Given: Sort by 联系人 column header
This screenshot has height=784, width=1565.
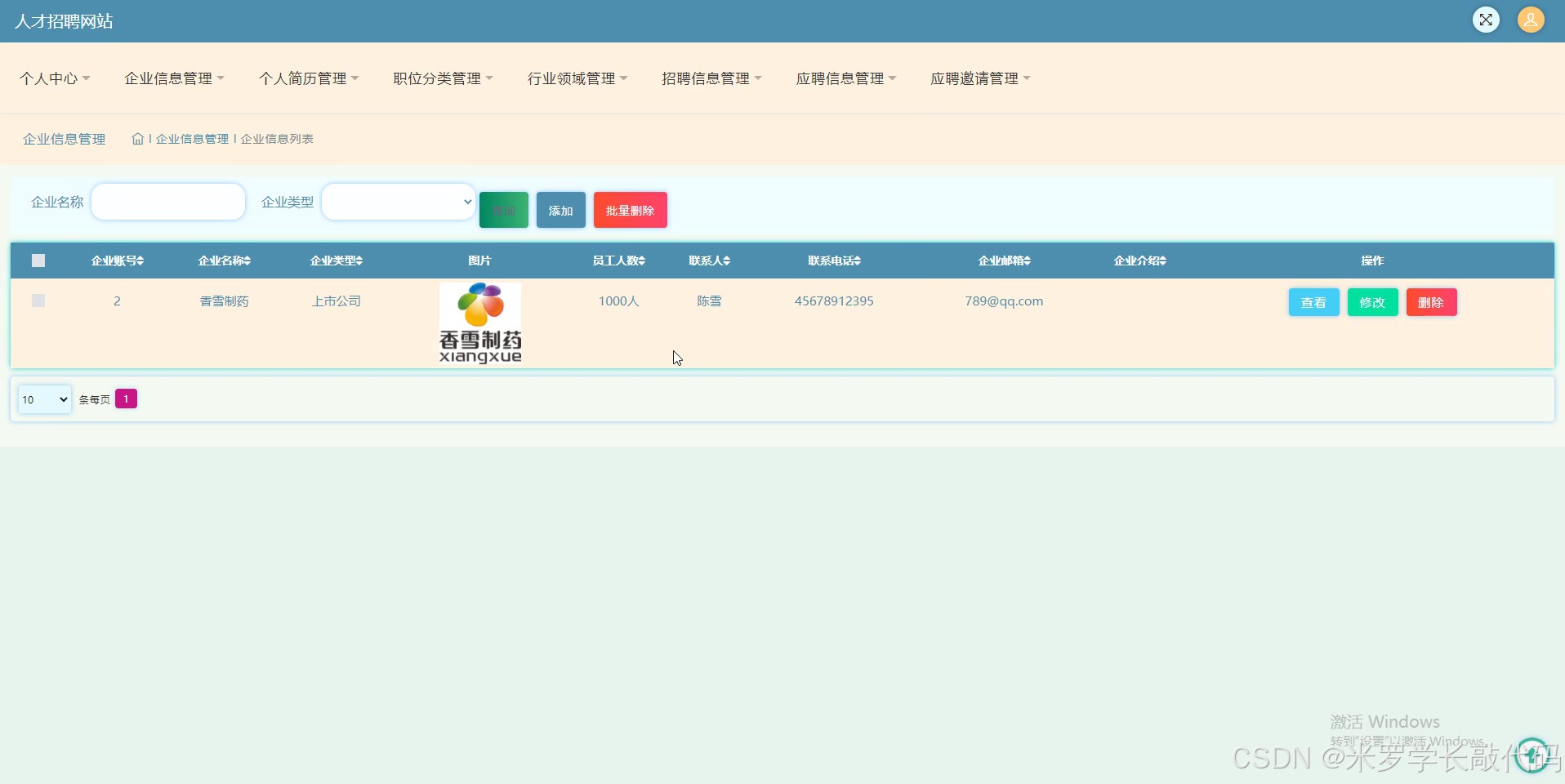Looking at the screenshot, I should 709,261.
